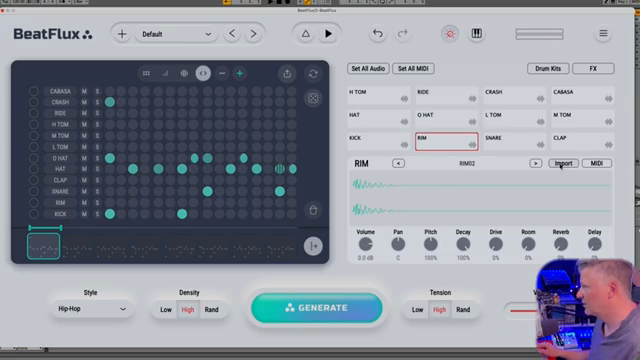The height and width of the screenshot is (360, 640).
Task: Open the hamburger menu
Action: coord(603,33)
